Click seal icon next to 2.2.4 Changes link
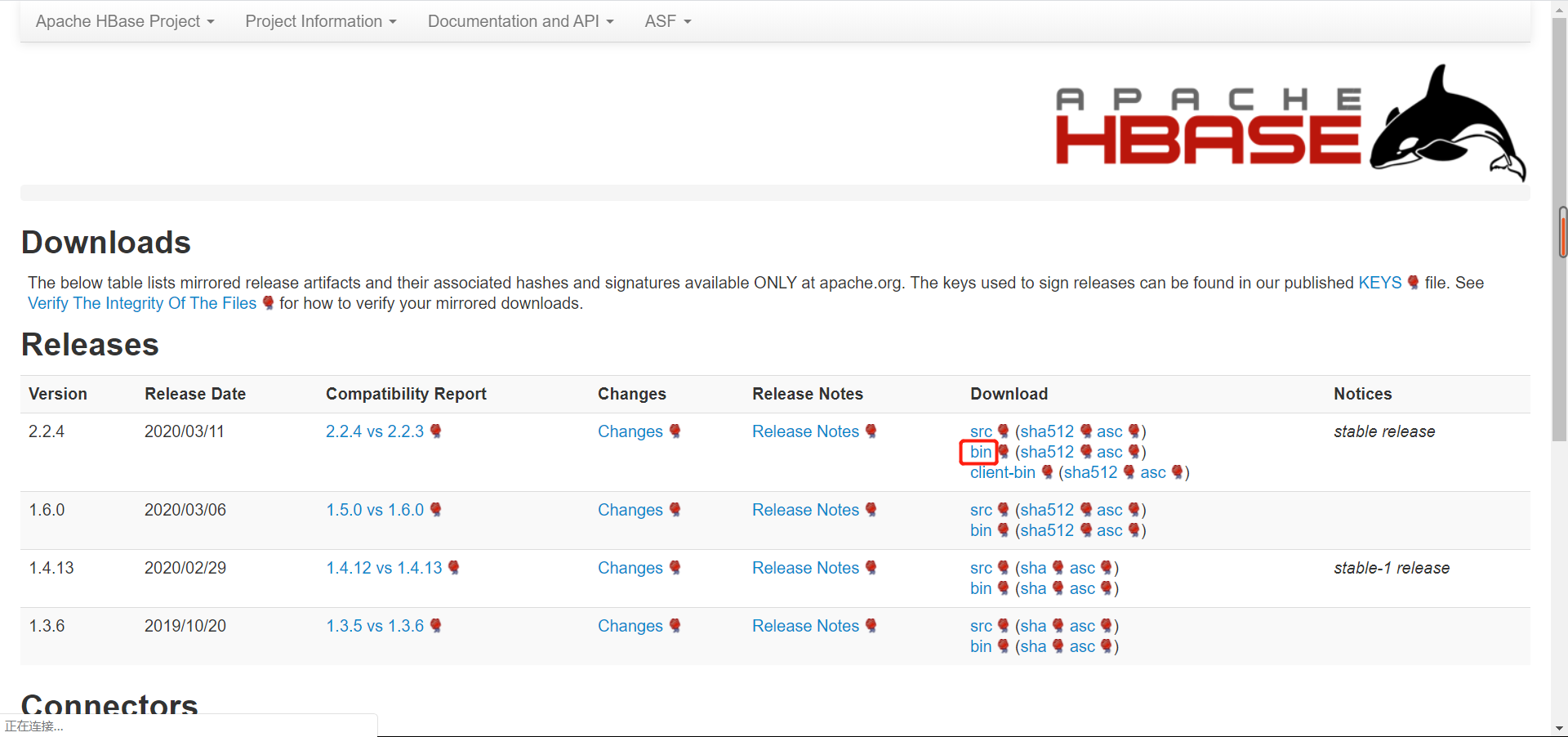The height and width of the screenshot is (737, 1568). 675,431
